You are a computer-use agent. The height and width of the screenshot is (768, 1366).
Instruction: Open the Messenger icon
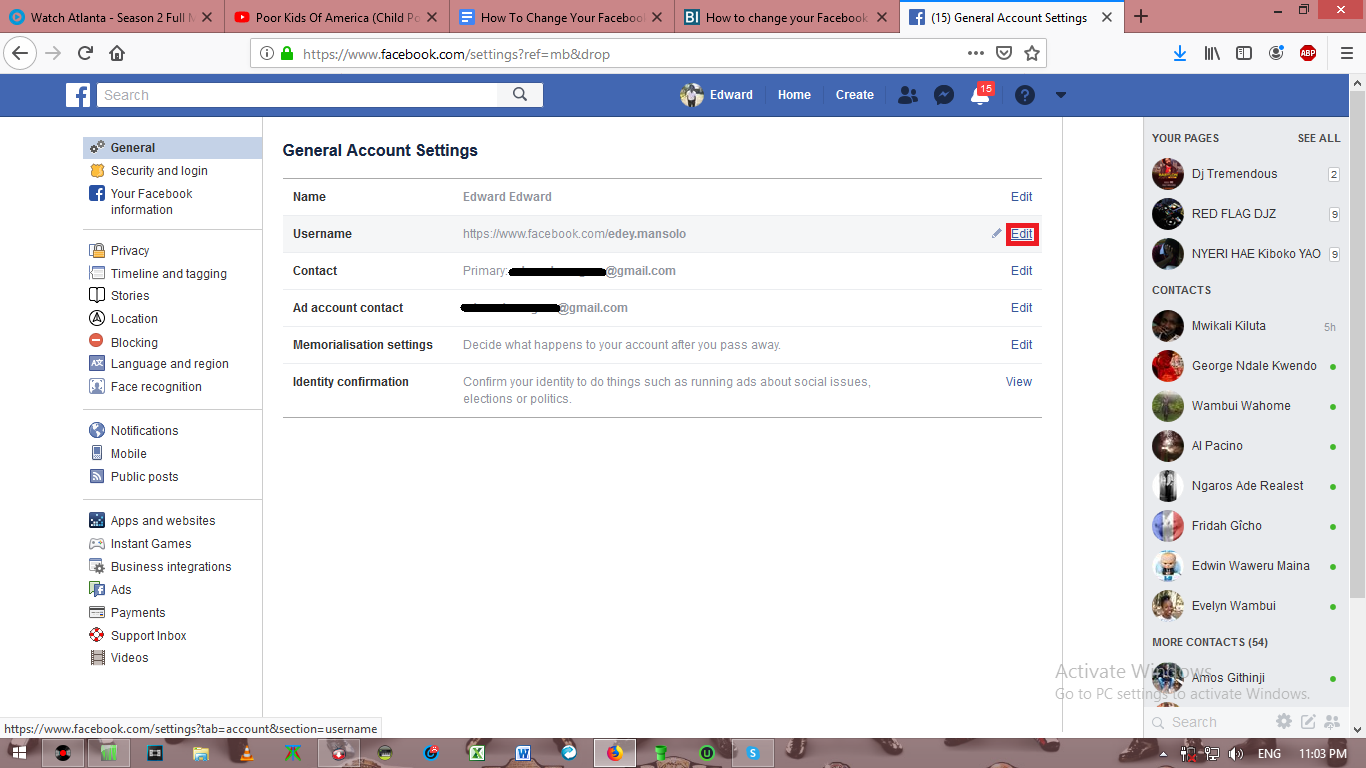(943, 95)
